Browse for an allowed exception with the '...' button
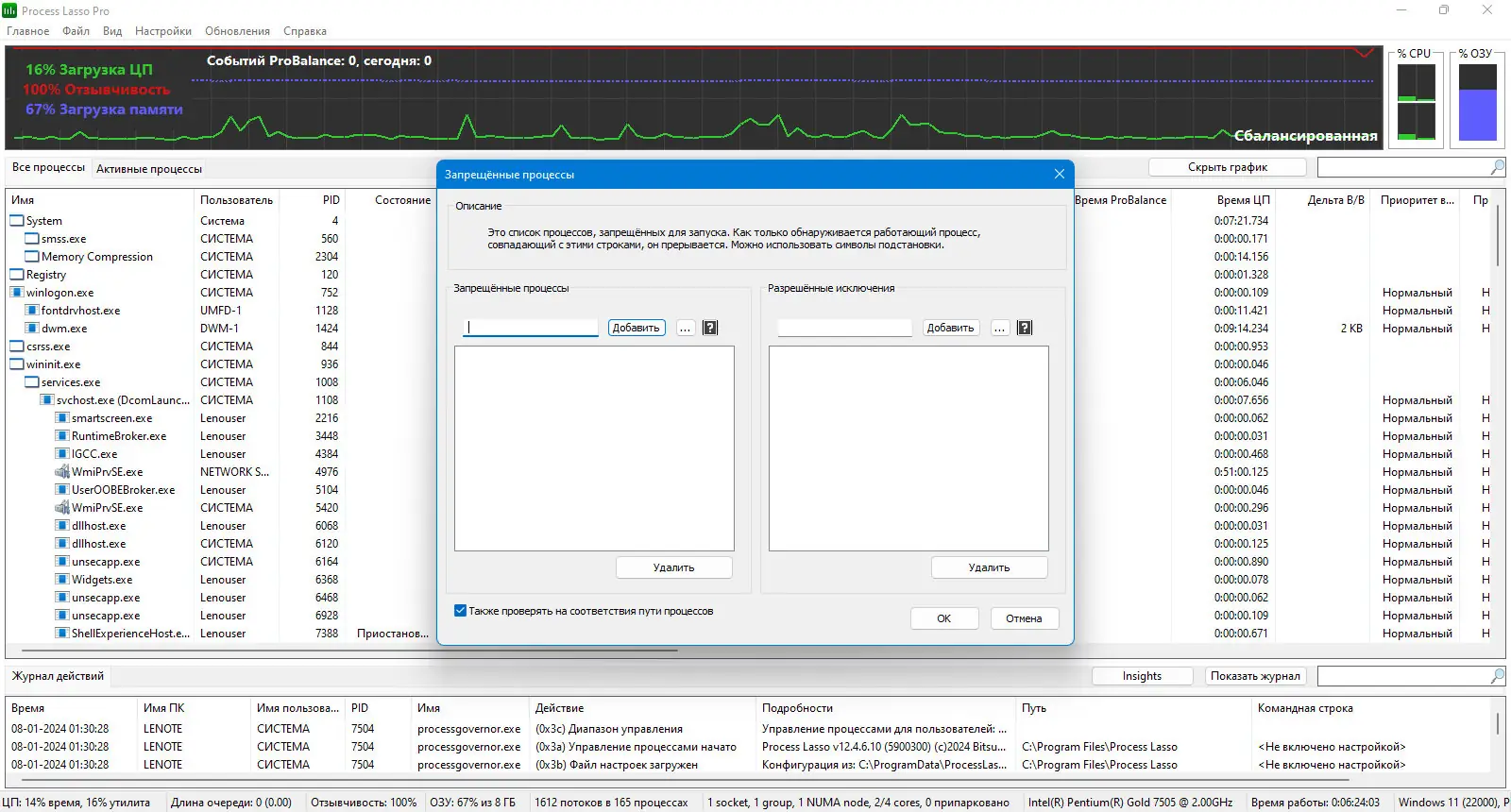Viewport: 1511px width, 812px height. tap(1000, 328)
